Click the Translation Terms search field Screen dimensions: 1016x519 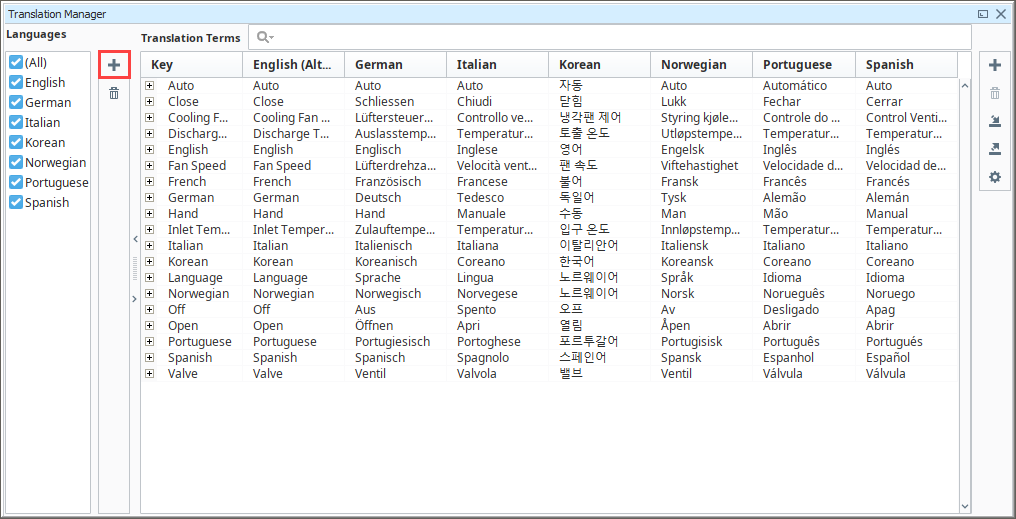point(610,37)
